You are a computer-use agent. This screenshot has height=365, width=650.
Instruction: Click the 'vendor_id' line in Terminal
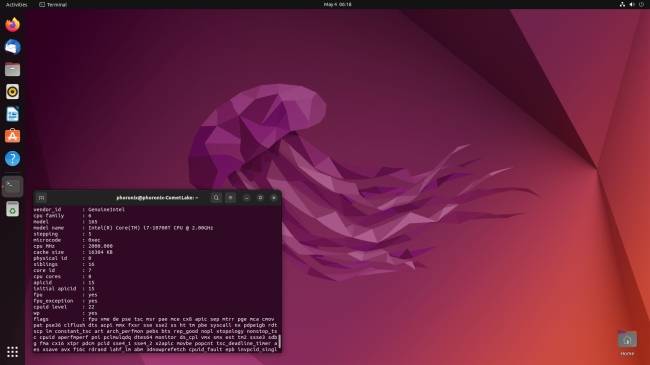click(79, 209)
